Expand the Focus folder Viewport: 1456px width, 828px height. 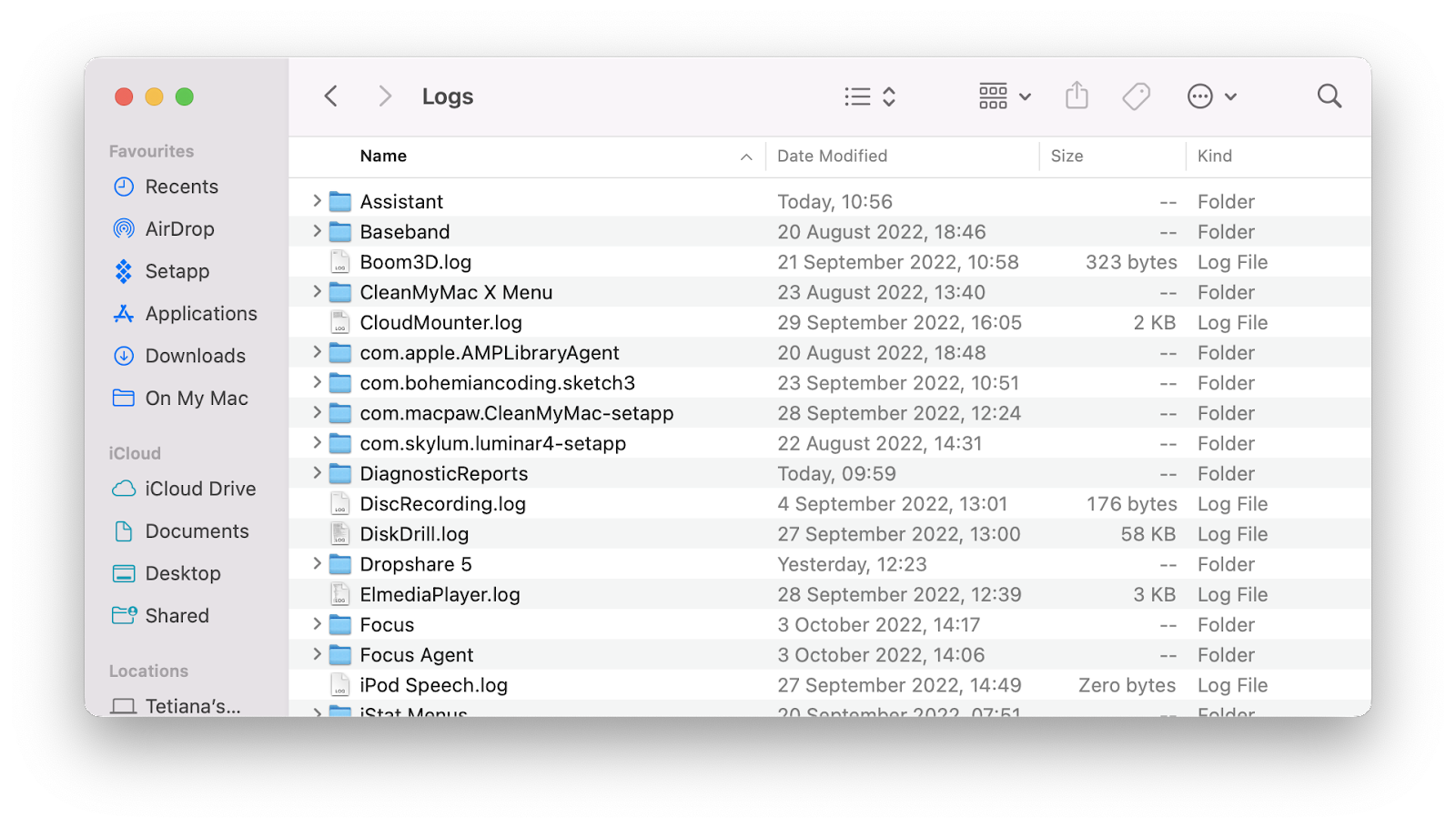point(317,623)
